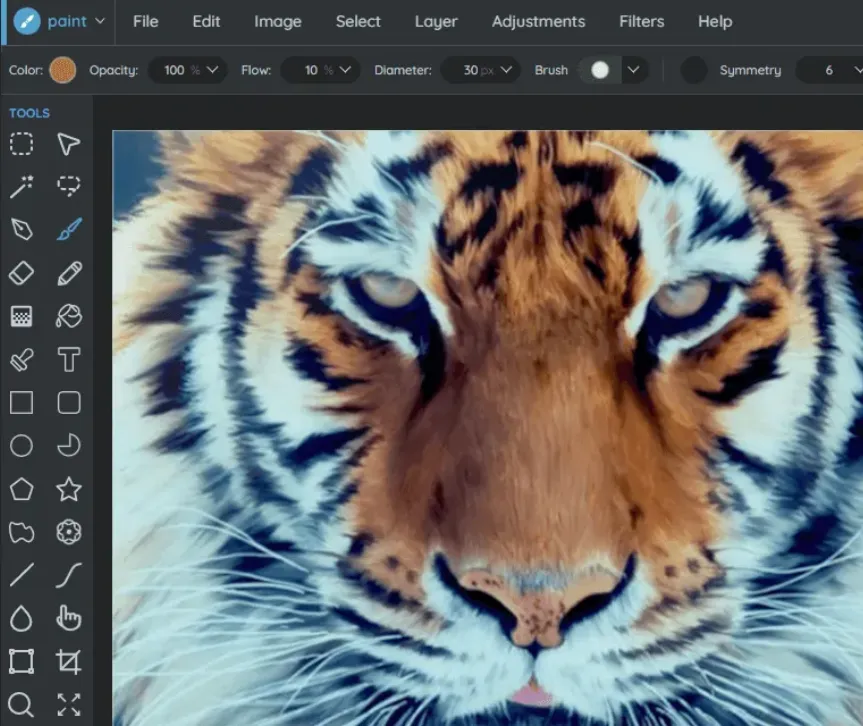Expand the Brush preset dropdown arrow
The width and height of the screenshot is (863, 726).
coord(633,70)
